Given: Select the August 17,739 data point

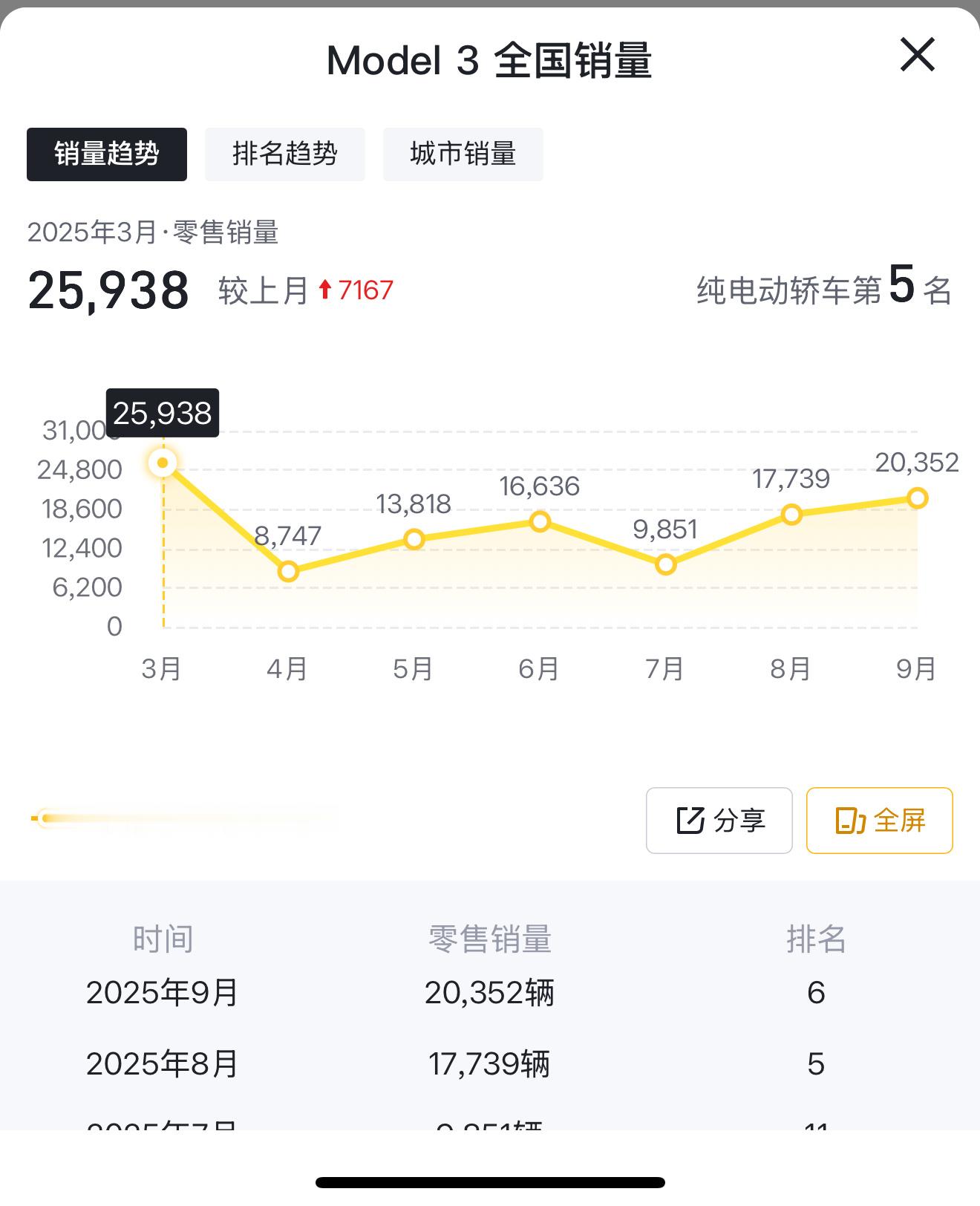Looking at the screenshot, I should 791,515.
